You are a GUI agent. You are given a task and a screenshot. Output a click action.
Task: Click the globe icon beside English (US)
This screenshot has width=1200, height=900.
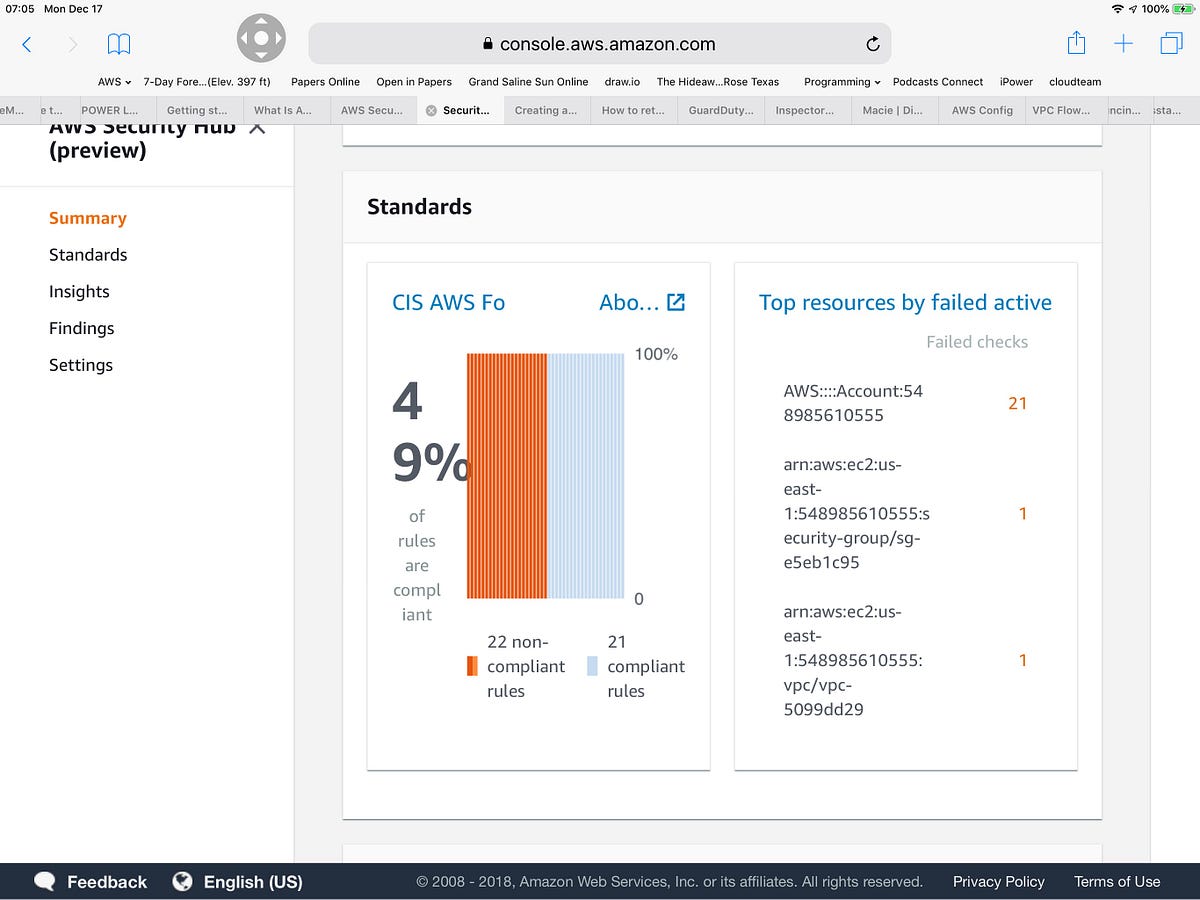pos(182,882)
